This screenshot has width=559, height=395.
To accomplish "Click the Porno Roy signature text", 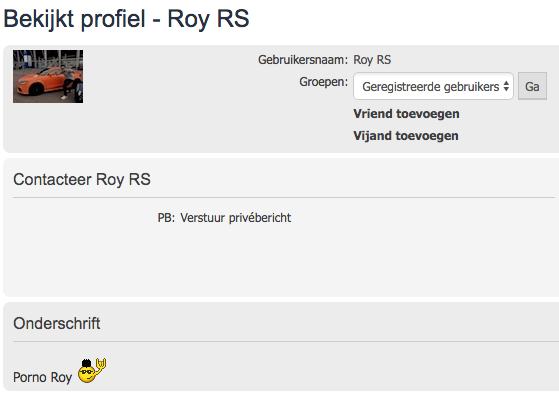I will pos(42,377).
